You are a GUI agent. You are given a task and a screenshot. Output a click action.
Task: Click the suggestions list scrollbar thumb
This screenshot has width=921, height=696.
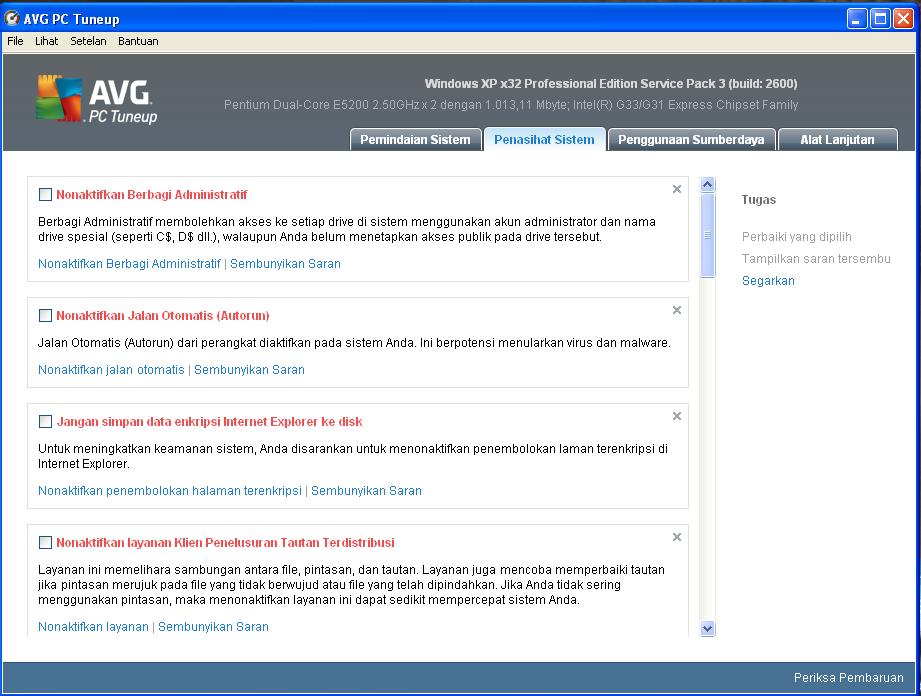pyautogui.click(x=708, y=235)
